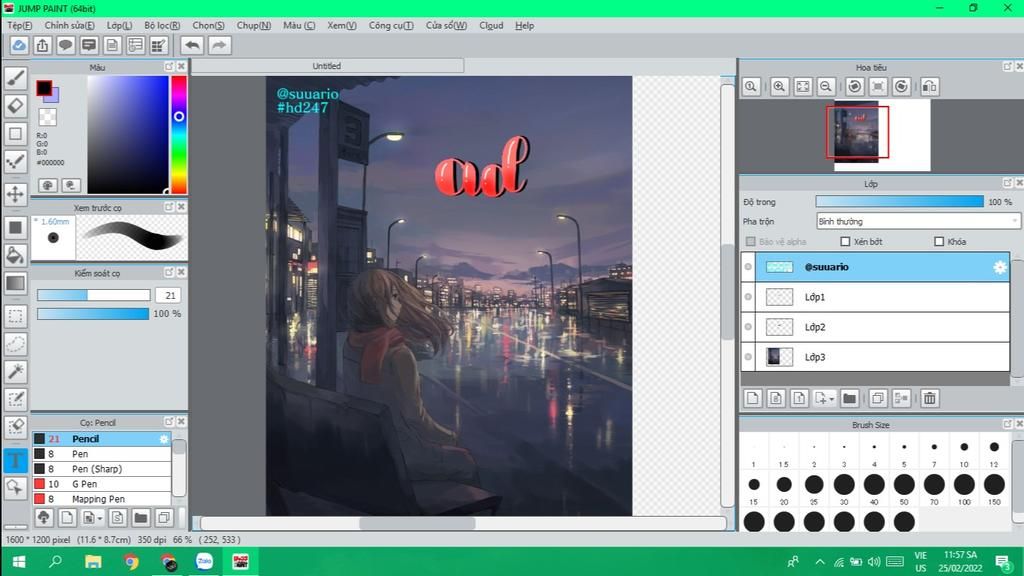Enable the Xén bớt checkbox
The image size is (1024, 576).
pyautogui.click(x=845, y=242)
